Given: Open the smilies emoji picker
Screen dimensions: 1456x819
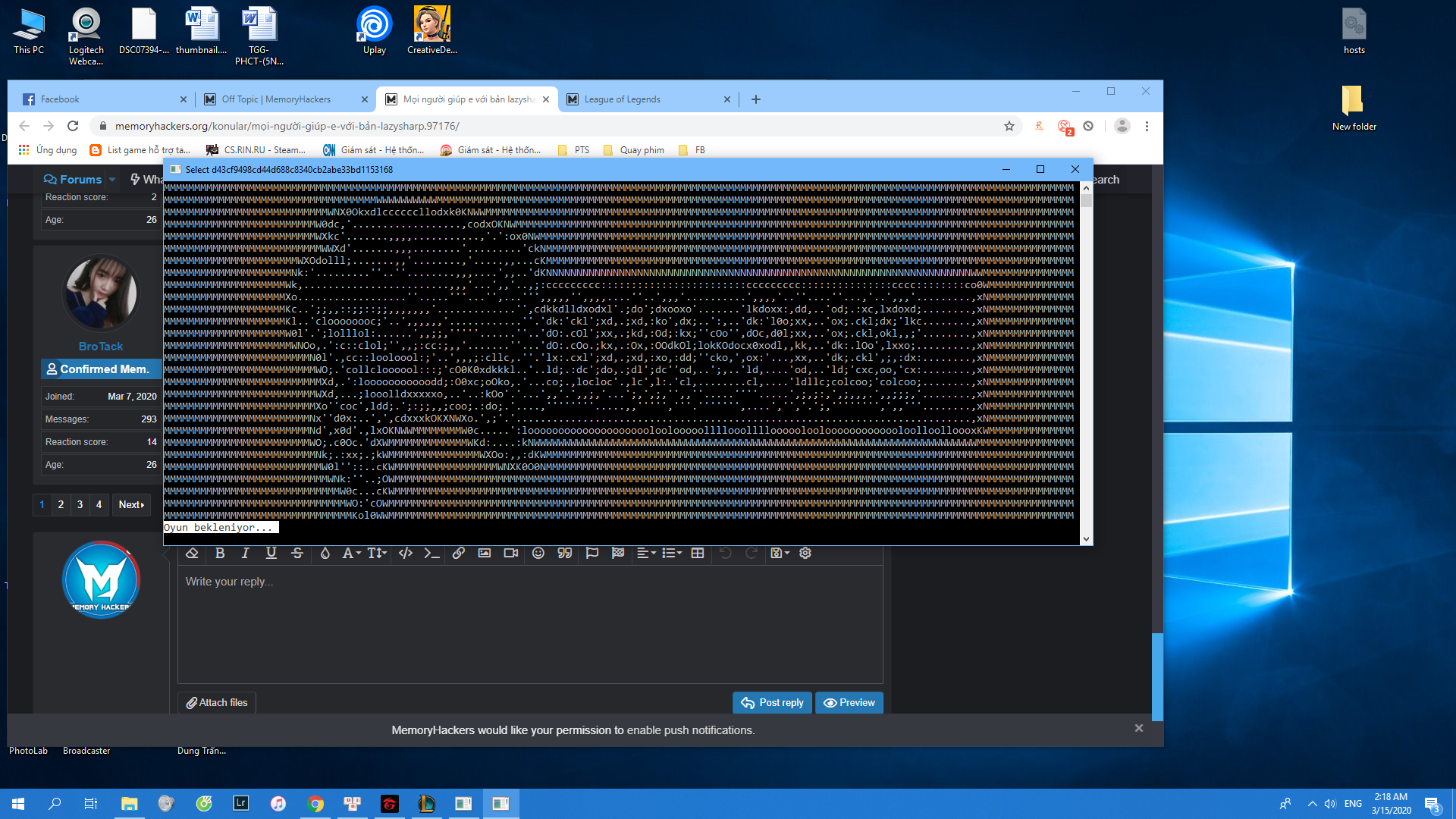Looking at the screenshot, I should [538, 554].
